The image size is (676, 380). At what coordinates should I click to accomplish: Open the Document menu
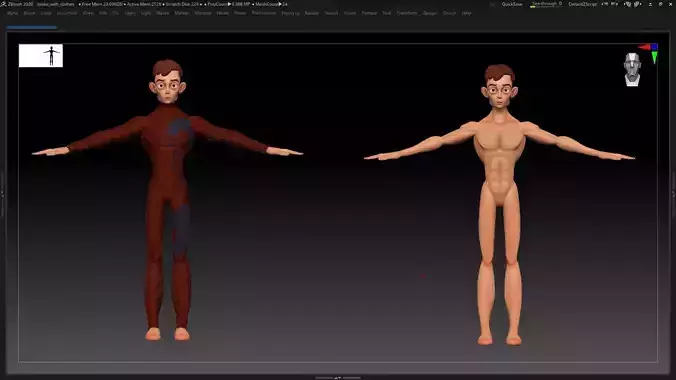coord(67,13)
